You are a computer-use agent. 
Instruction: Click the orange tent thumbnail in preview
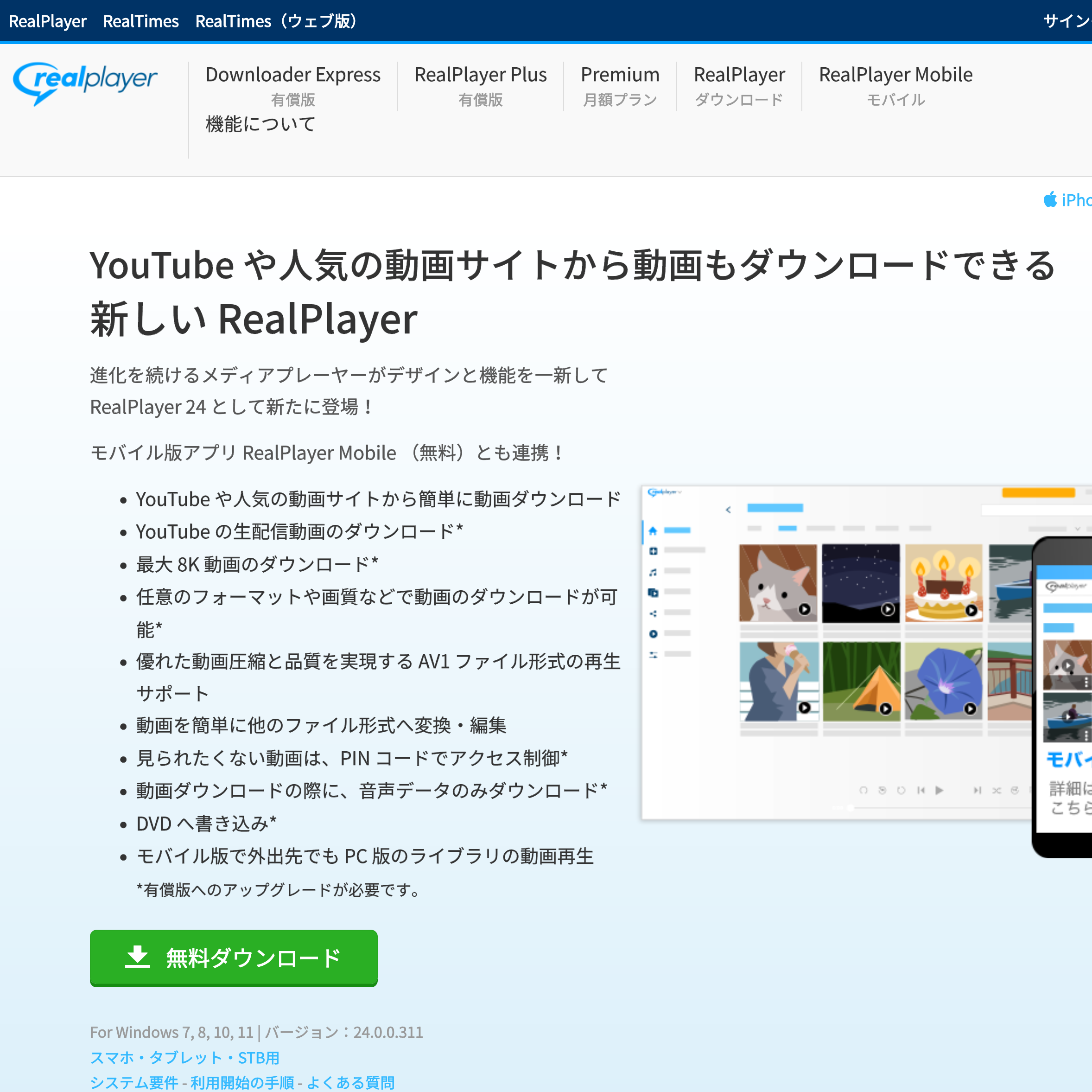(x=861, y=681)
